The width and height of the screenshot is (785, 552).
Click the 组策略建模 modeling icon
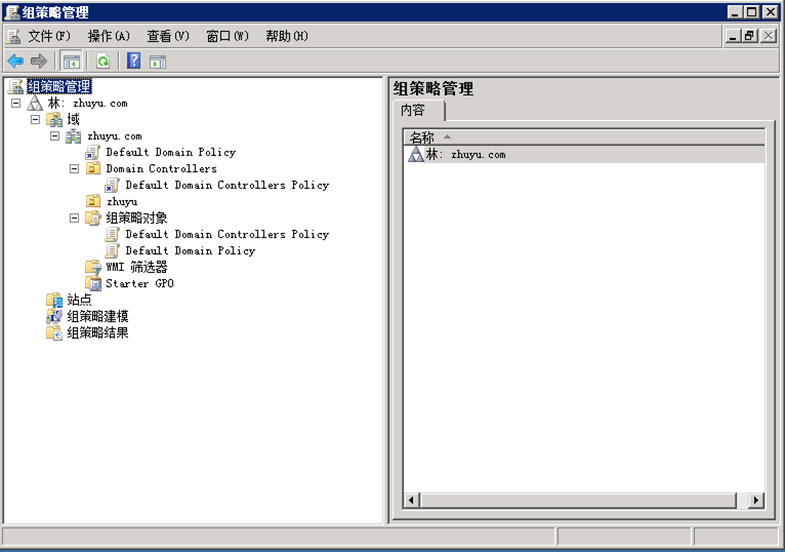coord(54,316)
